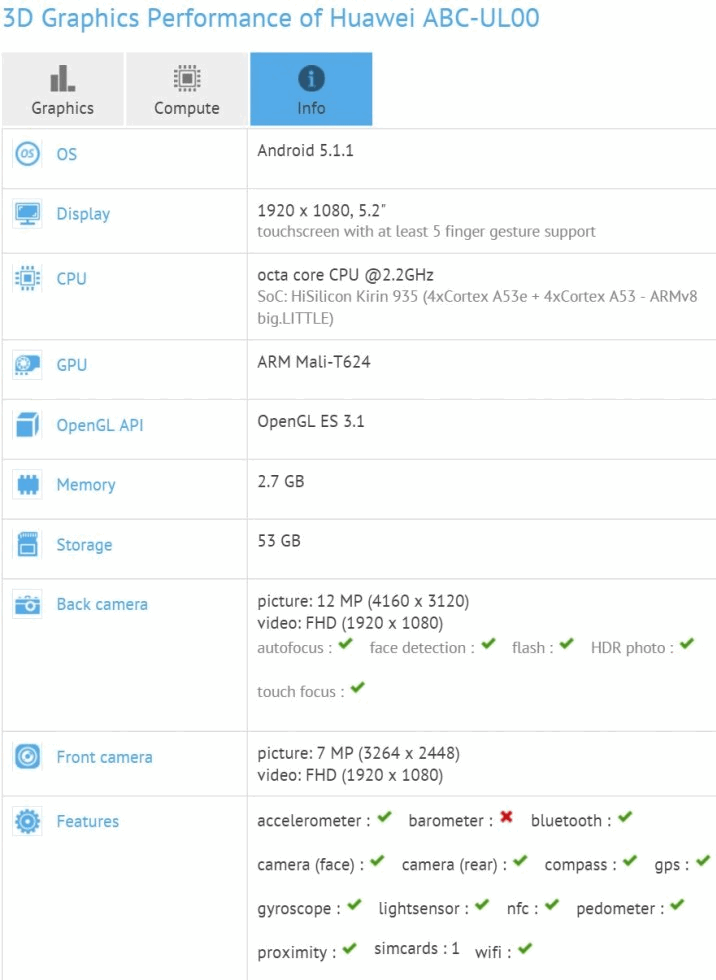Click the nfc green checkmark
Screen dimensions: 716x980
(552, 905)
